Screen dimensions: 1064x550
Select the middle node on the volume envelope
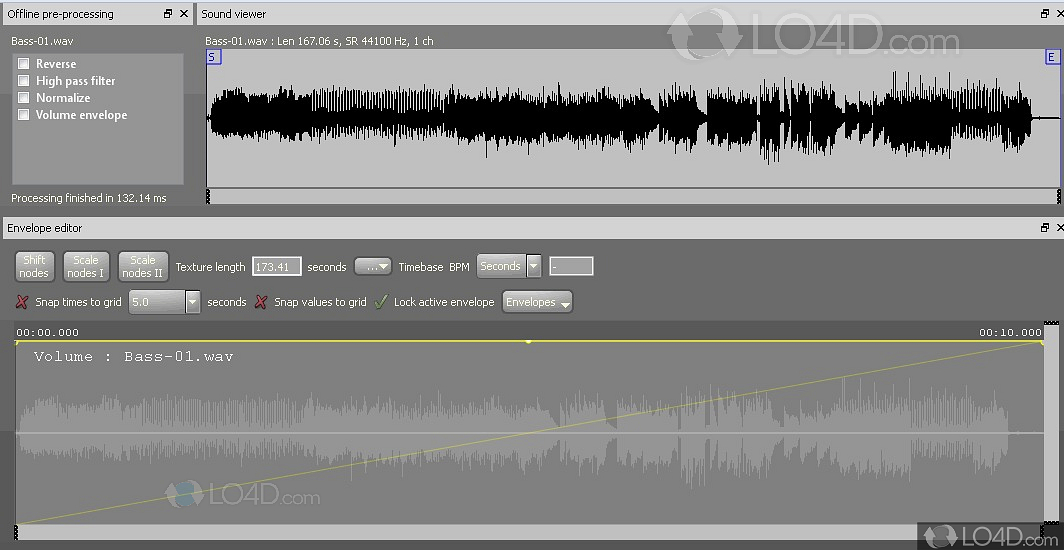coord(529,342)
